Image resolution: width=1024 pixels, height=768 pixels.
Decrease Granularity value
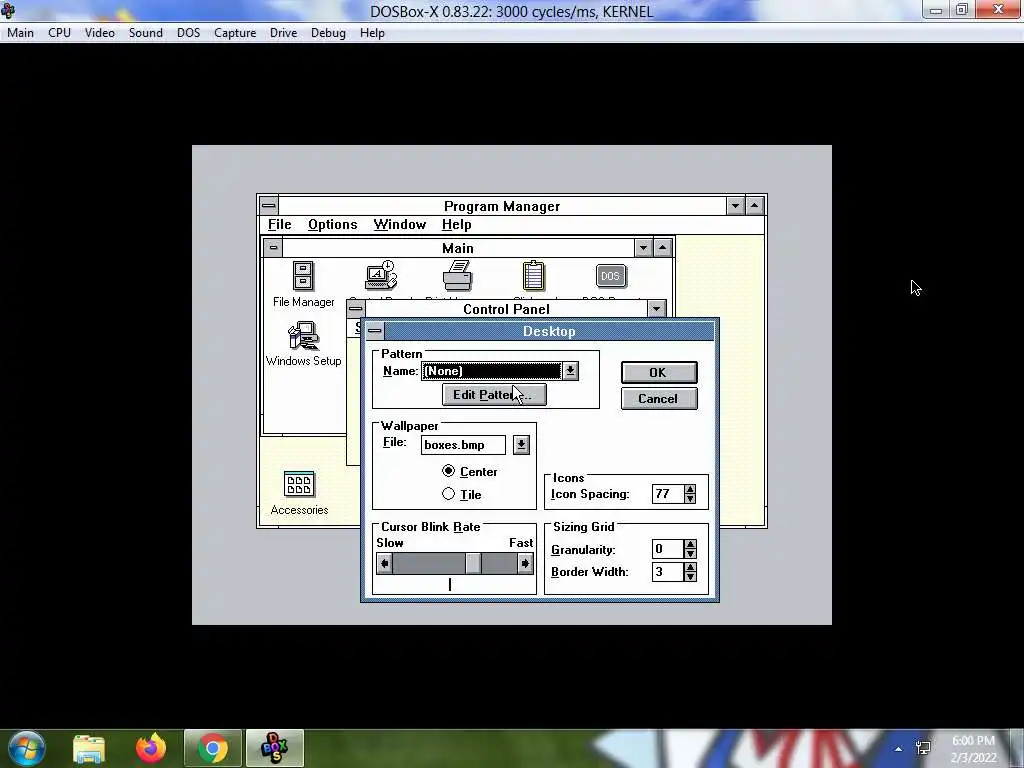click(690, 554)
